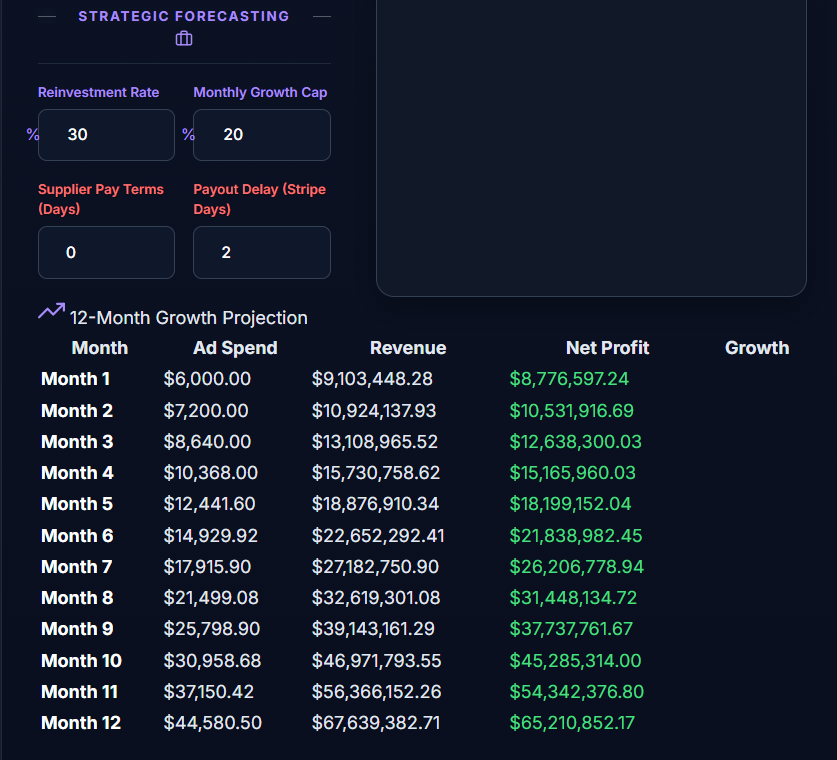837x760 pixels.
Task: Click the trending-up arrow icon beside the projection title
Action: coord(51,312)
